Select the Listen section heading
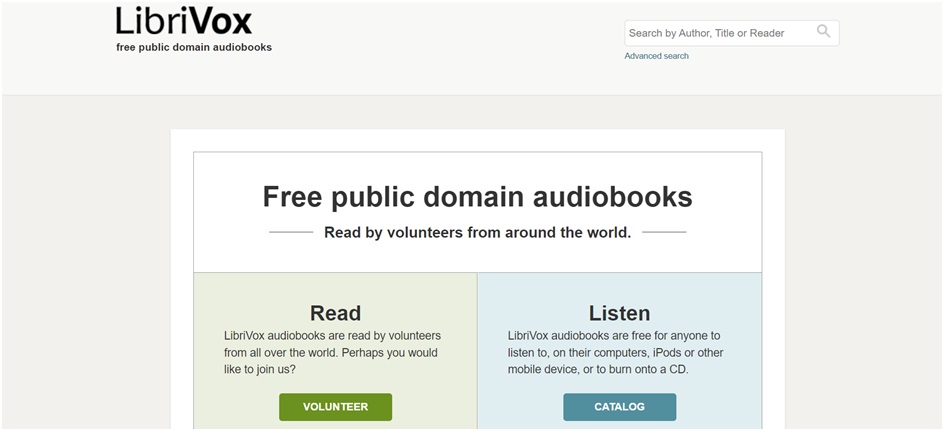Viewport: 944px width, 431px height. pos(619,313)
